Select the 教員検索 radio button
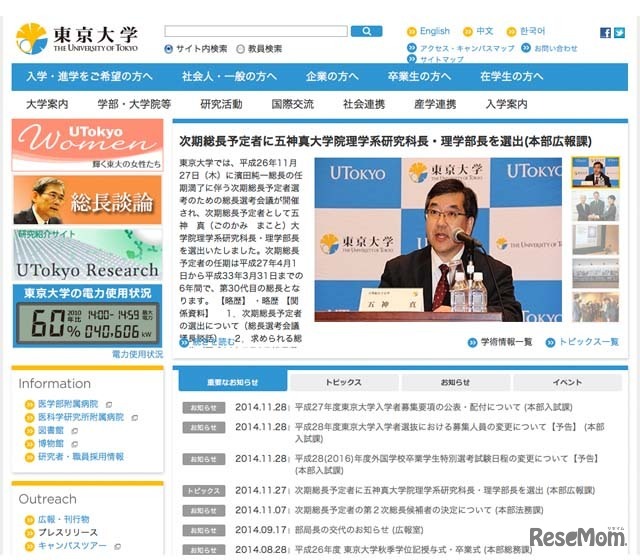 pyautogui.click(x=240, y=49)
